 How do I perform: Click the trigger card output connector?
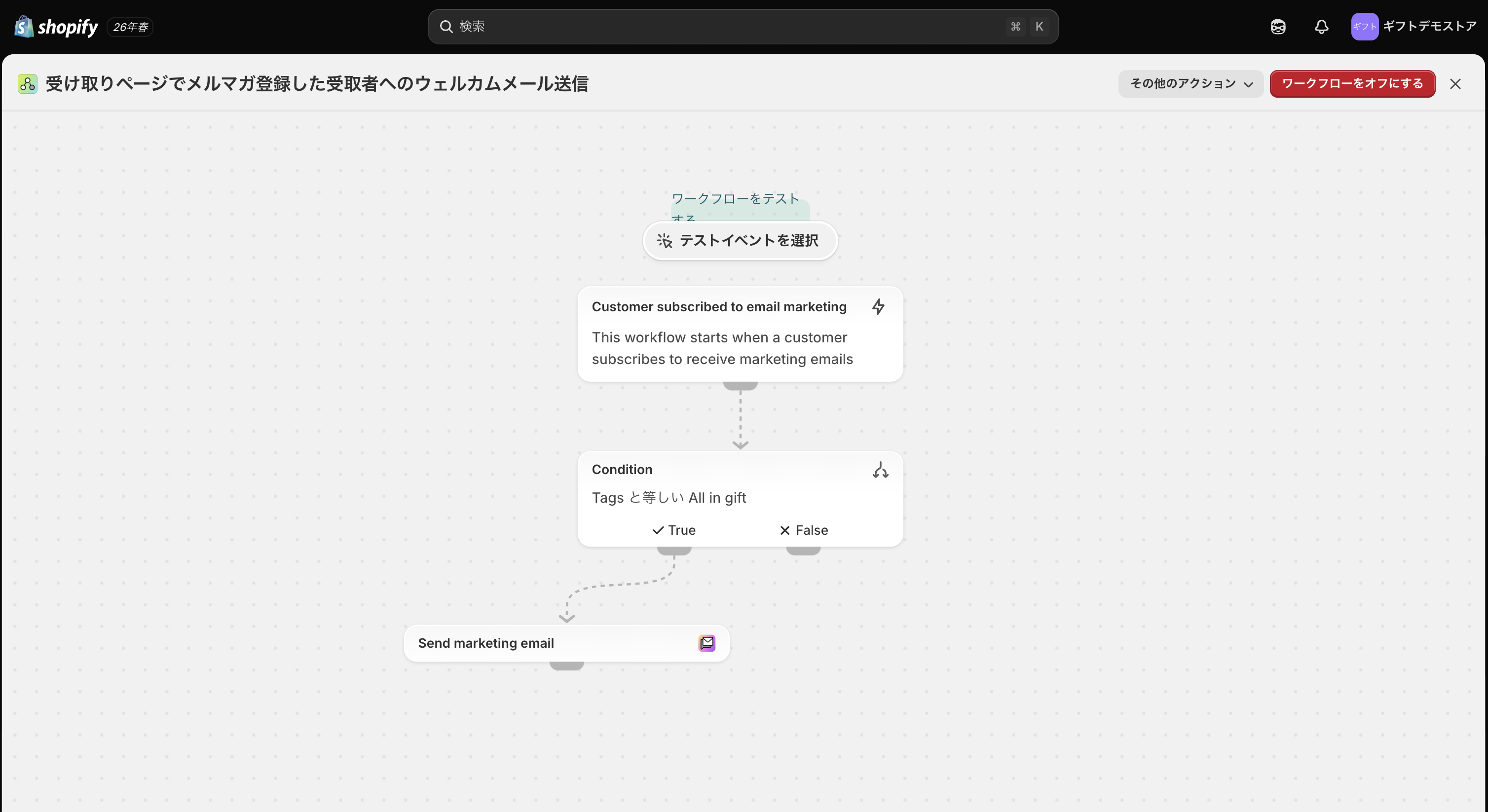(740, 385)
